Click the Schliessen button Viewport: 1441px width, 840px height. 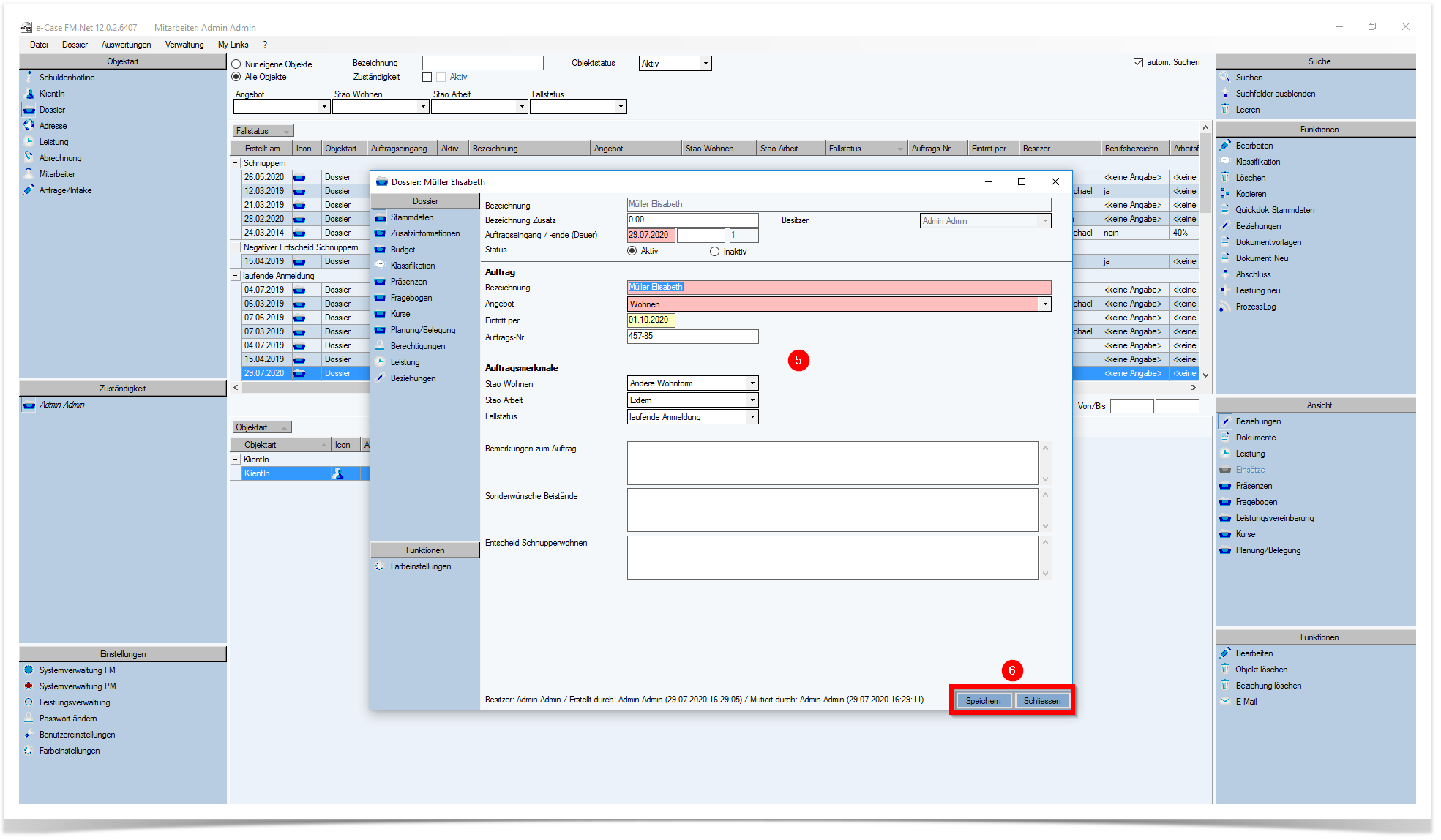click(x=1042, y=701)
